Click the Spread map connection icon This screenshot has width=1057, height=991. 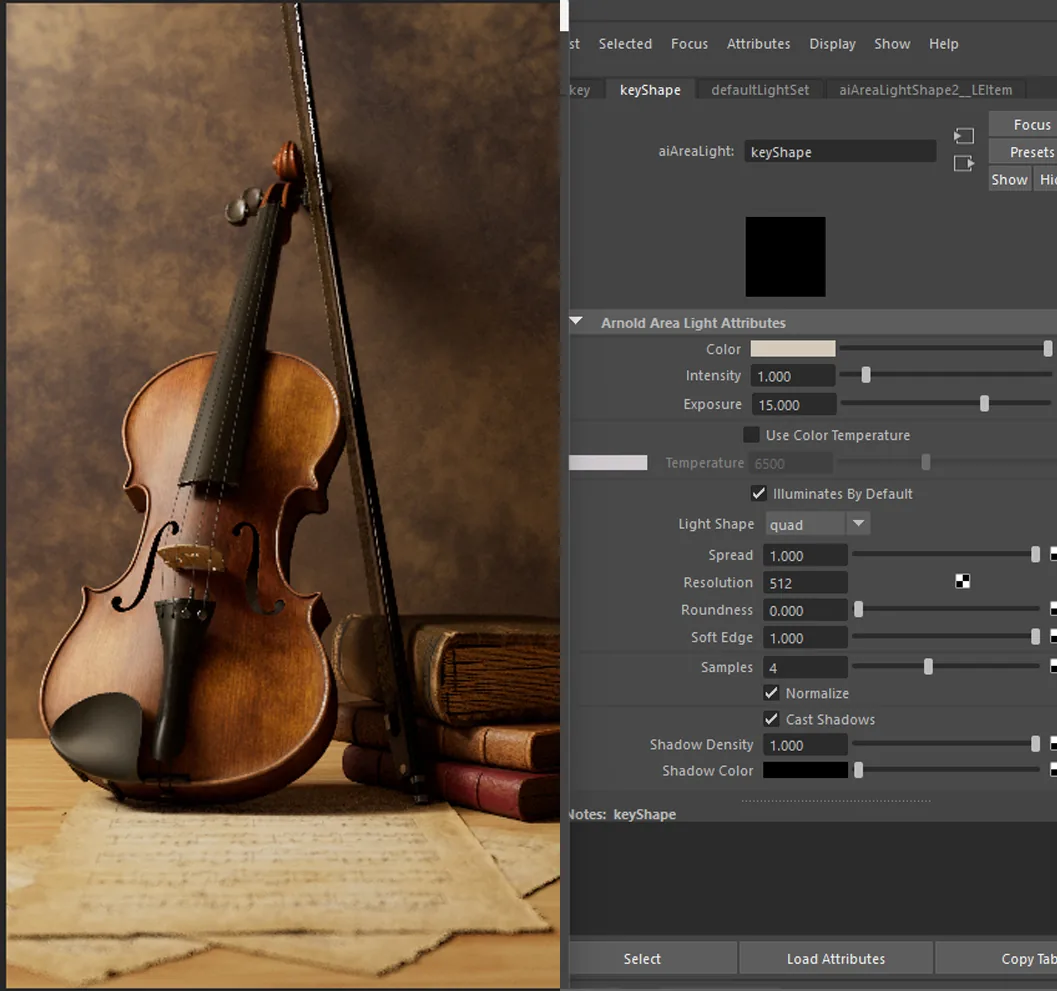click(x=1054, y=555)
